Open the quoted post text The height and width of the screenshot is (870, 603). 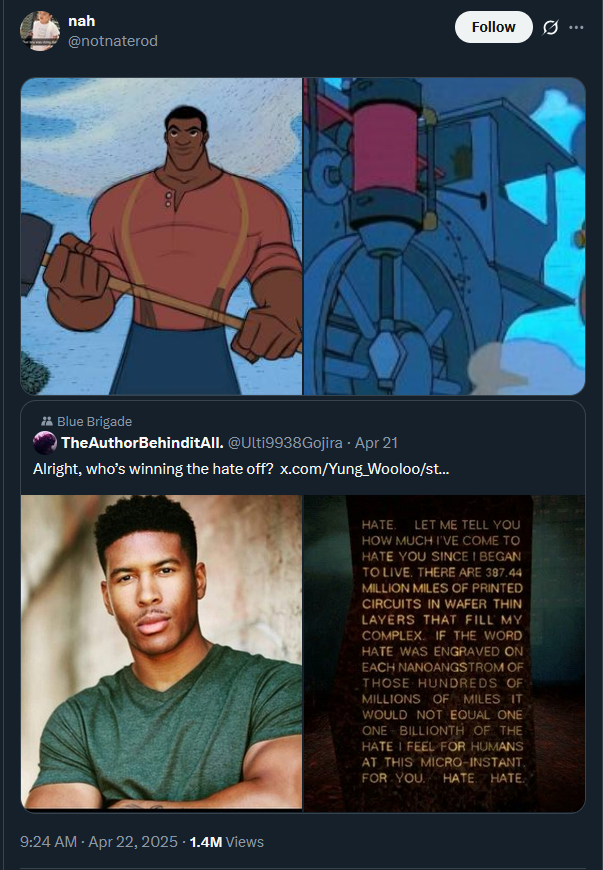point(241,469)
